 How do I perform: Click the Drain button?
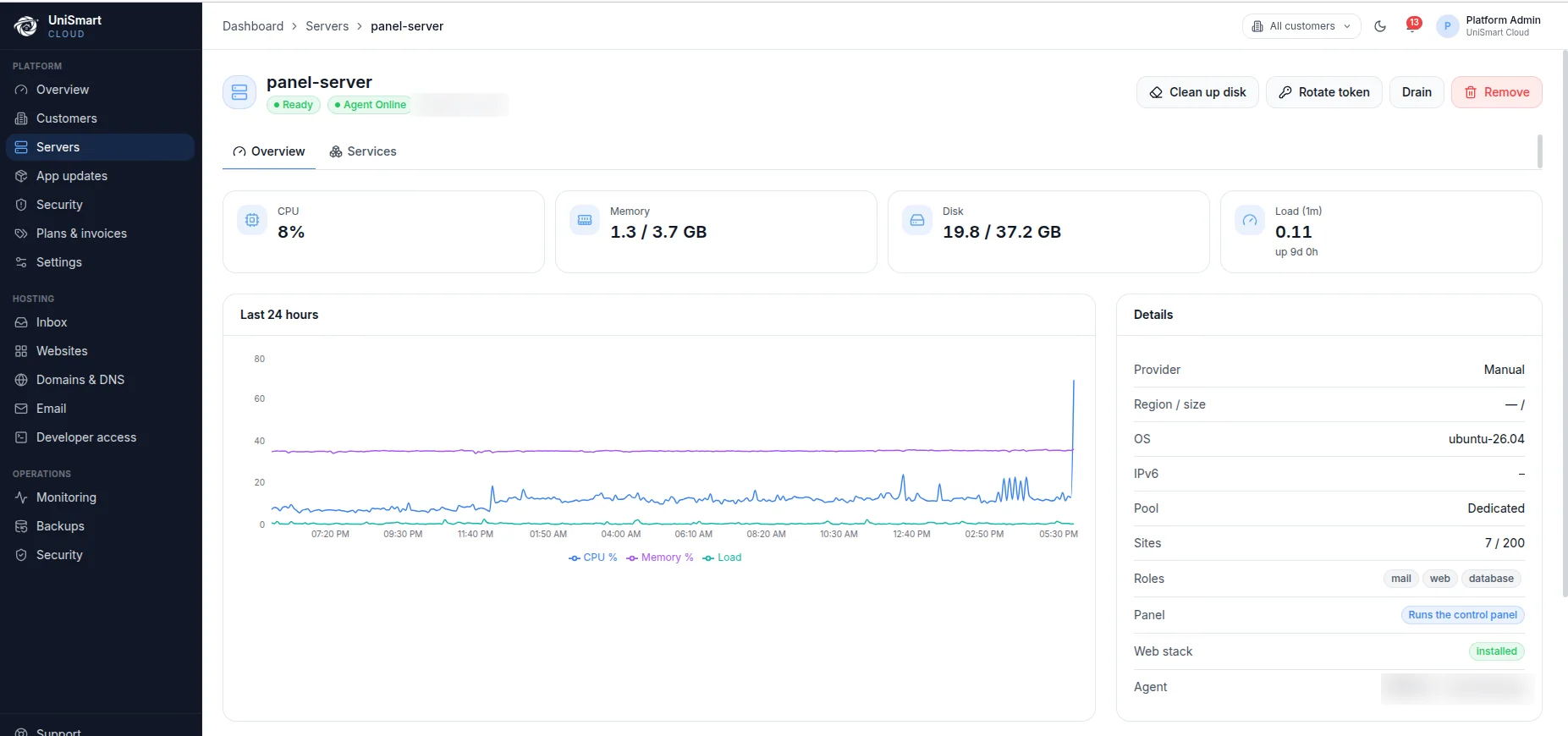tap(1417, 92)
